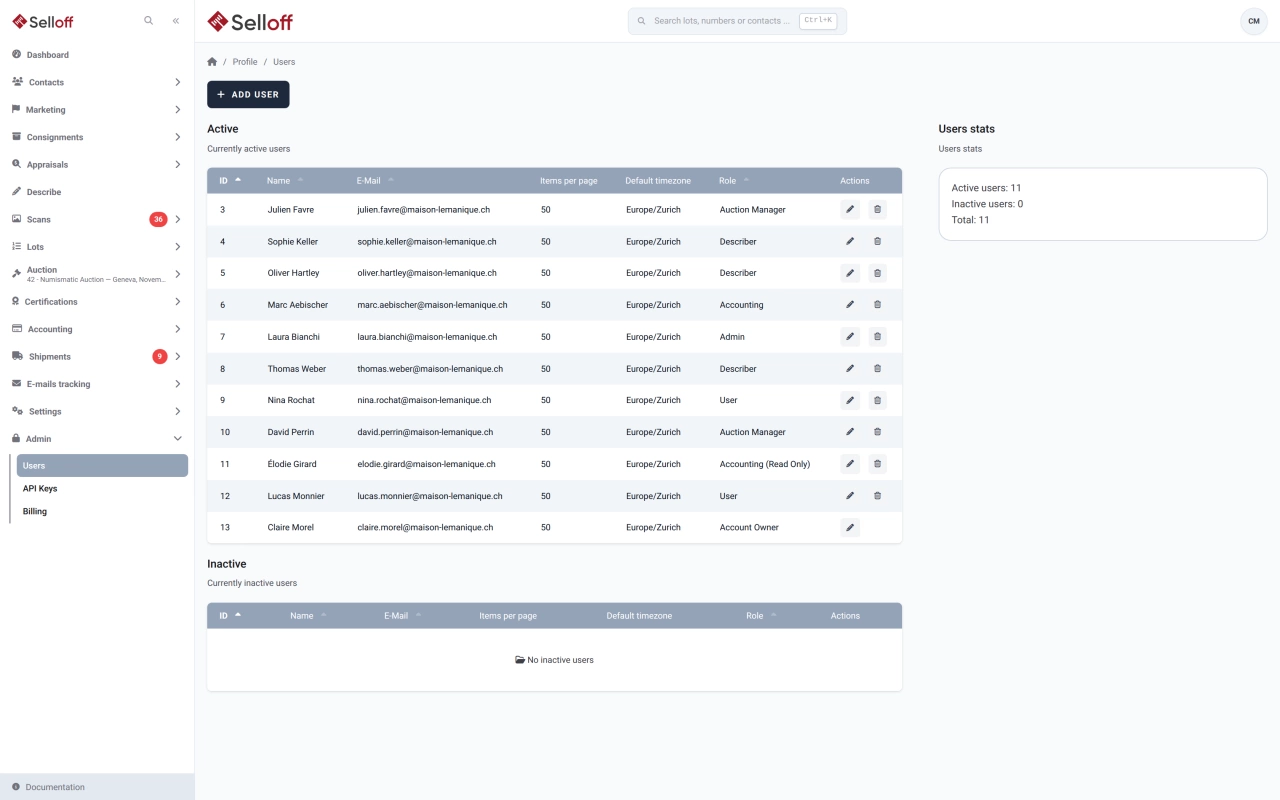This screenshot has height=800, width=1280.
Task: Collapse the Admin sidebar section
Action: 177,439
